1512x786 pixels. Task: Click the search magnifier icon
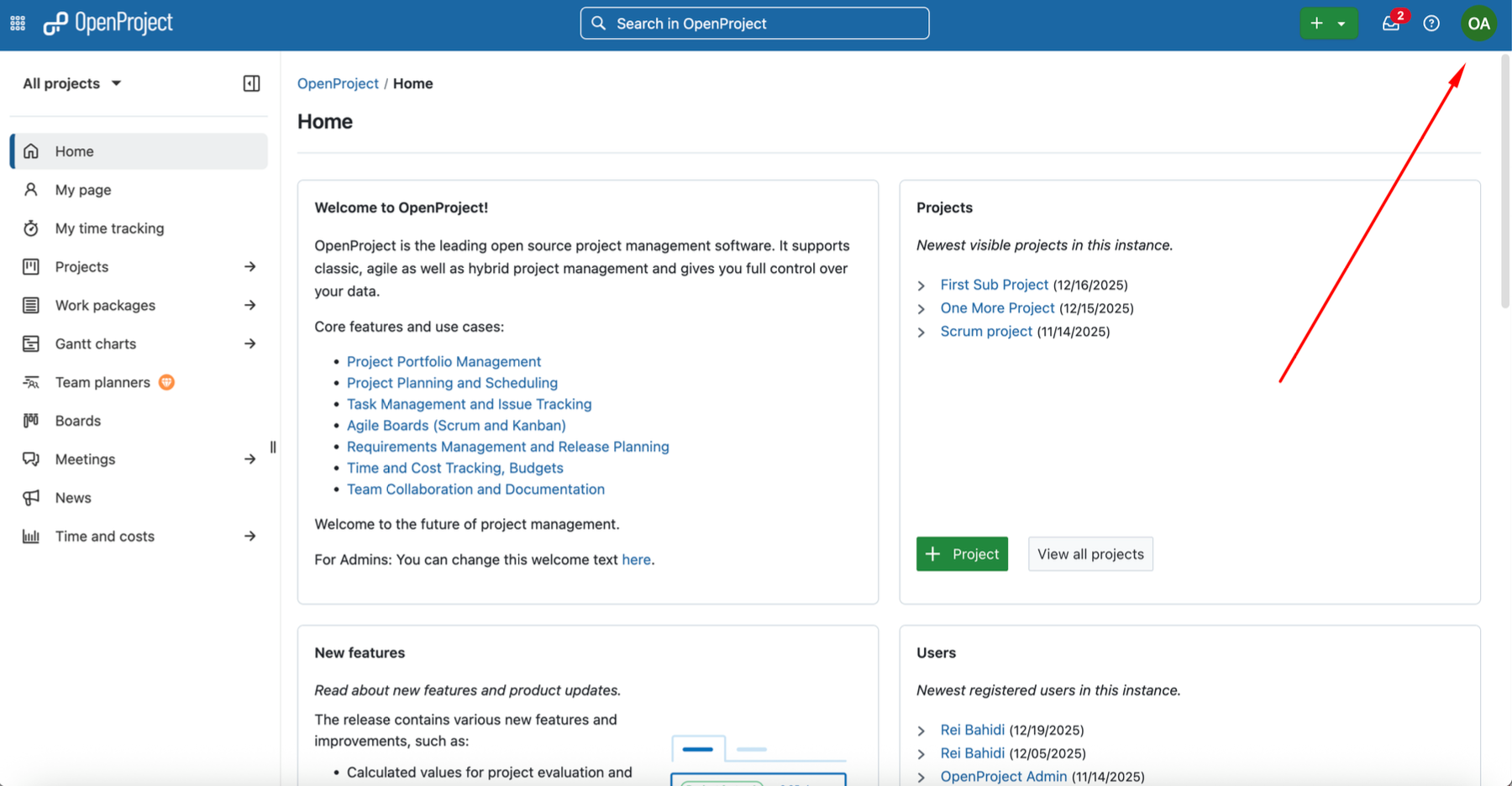click(x=598, y=24)
